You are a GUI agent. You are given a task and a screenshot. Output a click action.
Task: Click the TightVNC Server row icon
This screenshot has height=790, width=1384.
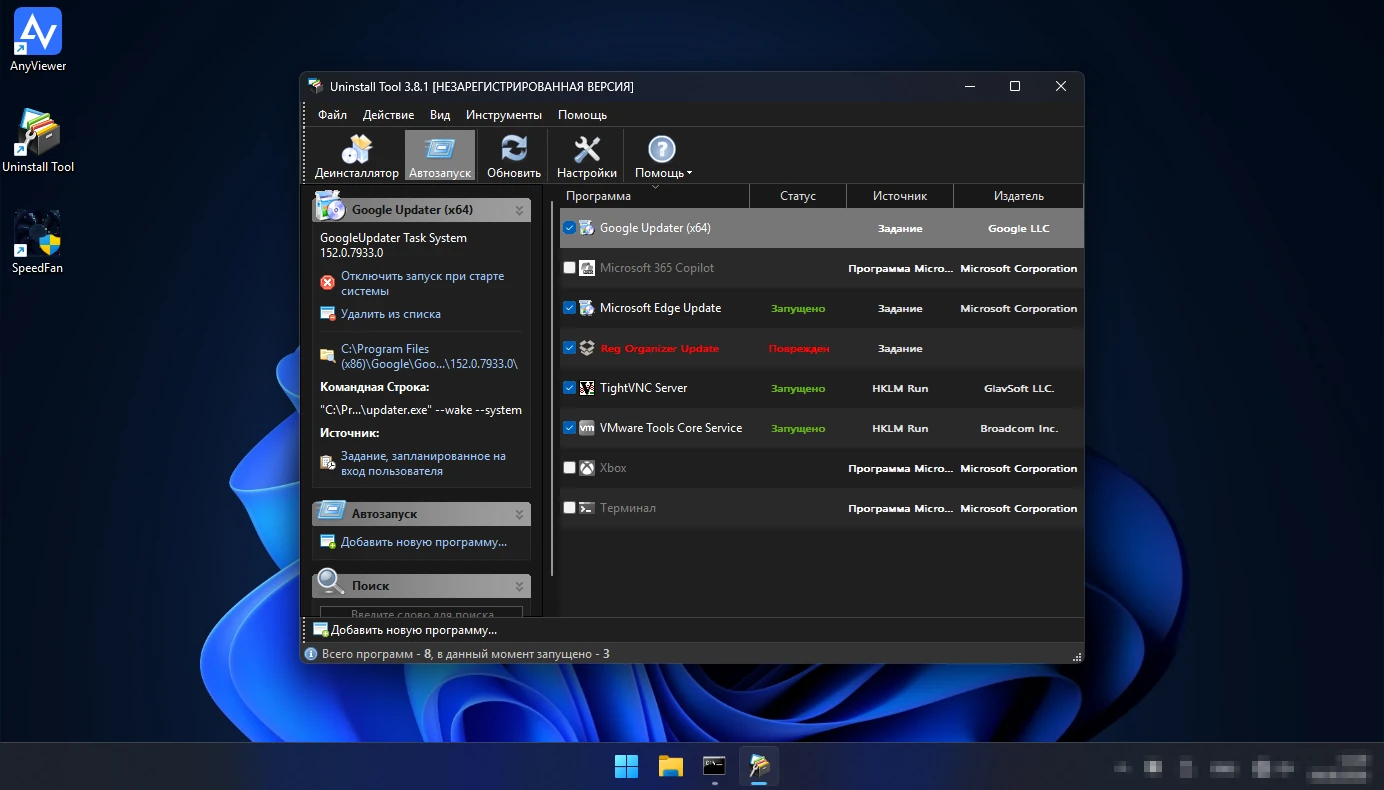click(x=587, y=388)
